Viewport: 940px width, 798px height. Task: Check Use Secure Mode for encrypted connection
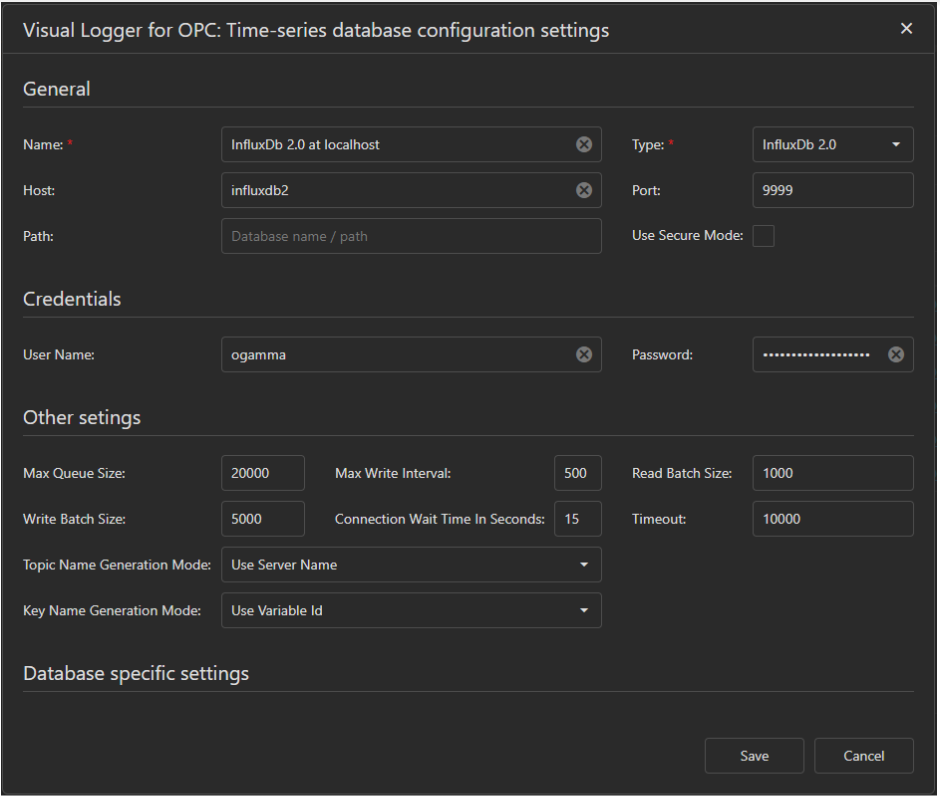(x=763, y=235)
